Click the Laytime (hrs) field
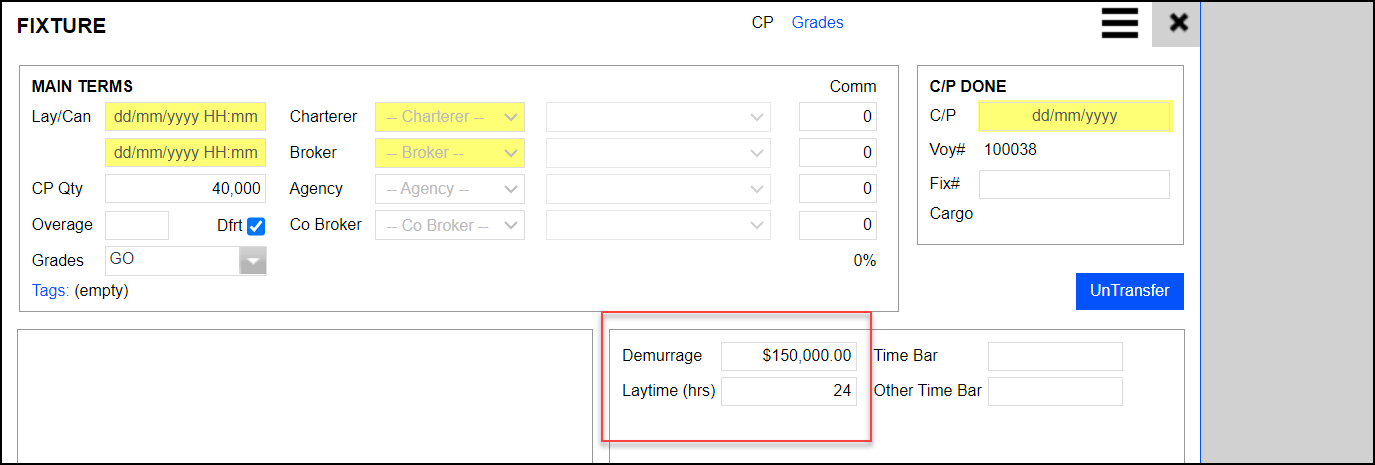 [x=789, y=391]
